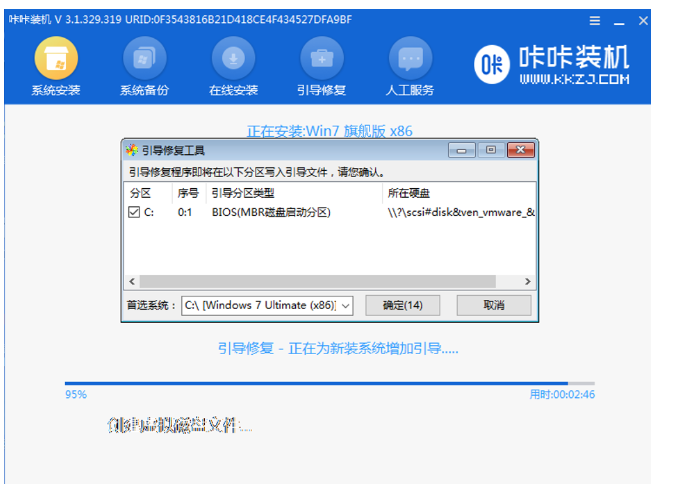Maximize the 引导修复工具 dialog
Image resolution: width=673 pixels, height=499 pixels.
tap(491, 150)
